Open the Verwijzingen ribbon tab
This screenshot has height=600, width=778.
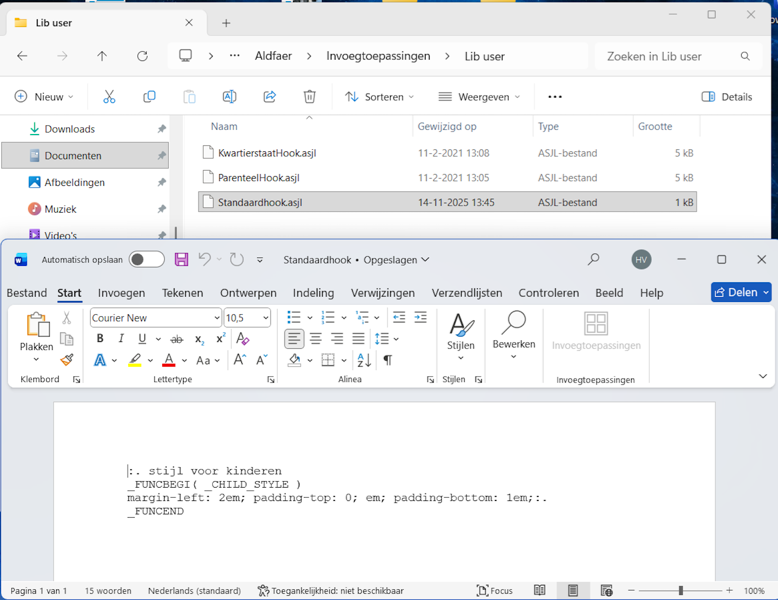(x=382, y=293)
